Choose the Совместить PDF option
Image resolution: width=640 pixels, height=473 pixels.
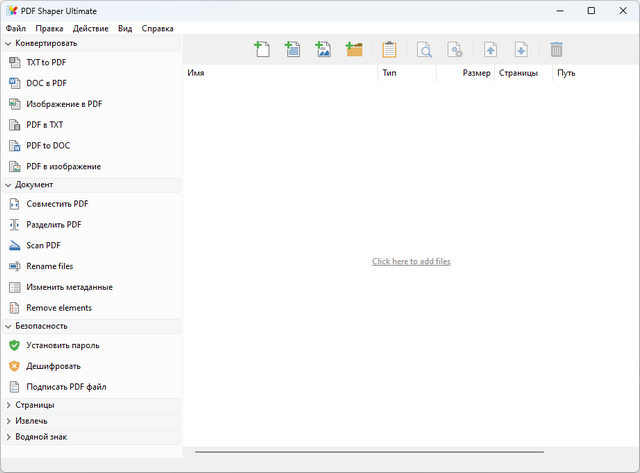pos(57,204)
